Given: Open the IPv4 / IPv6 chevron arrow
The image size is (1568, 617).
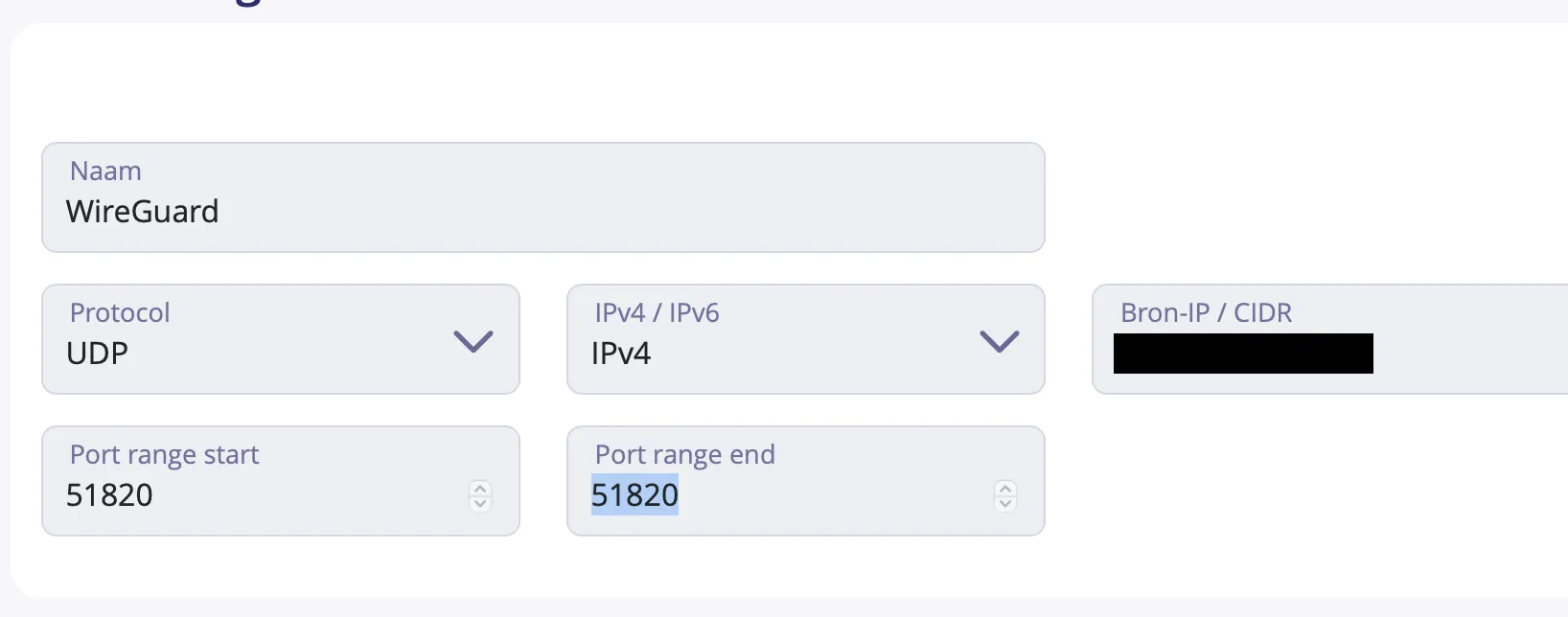Looking at the screenshot, I should pyautogui.click(x=999, y=341).
